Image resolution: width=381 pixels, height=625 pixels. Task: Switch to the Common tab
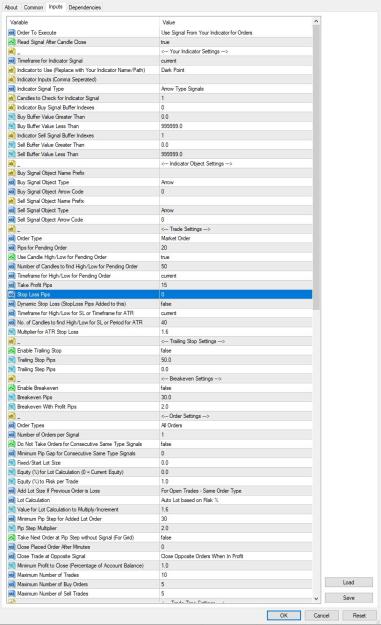[33, 7]
